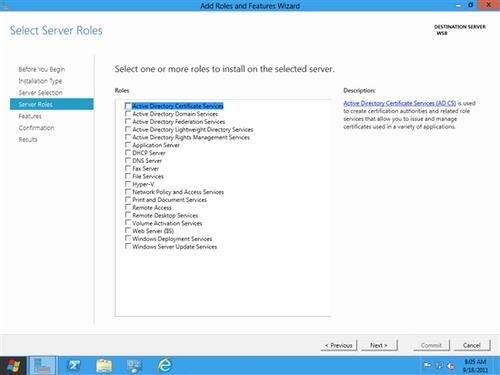The width and height of the screenshot is (500, 375).
Task: Click the Previous button
Action: coord(339,345)
